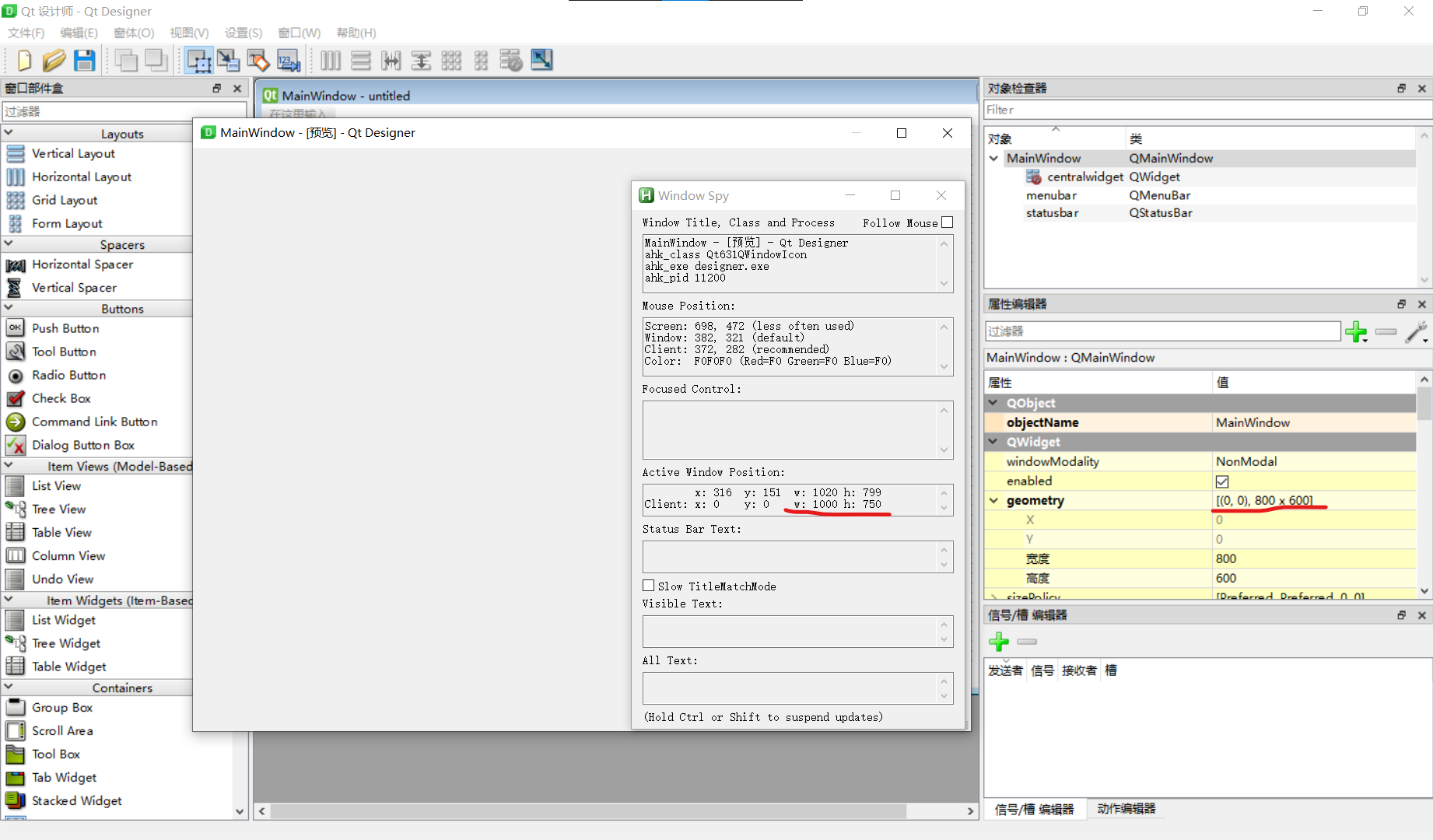Select menubar row in object inspector
Screen dimensions: 1433x840
click(x=1200, y=195)
